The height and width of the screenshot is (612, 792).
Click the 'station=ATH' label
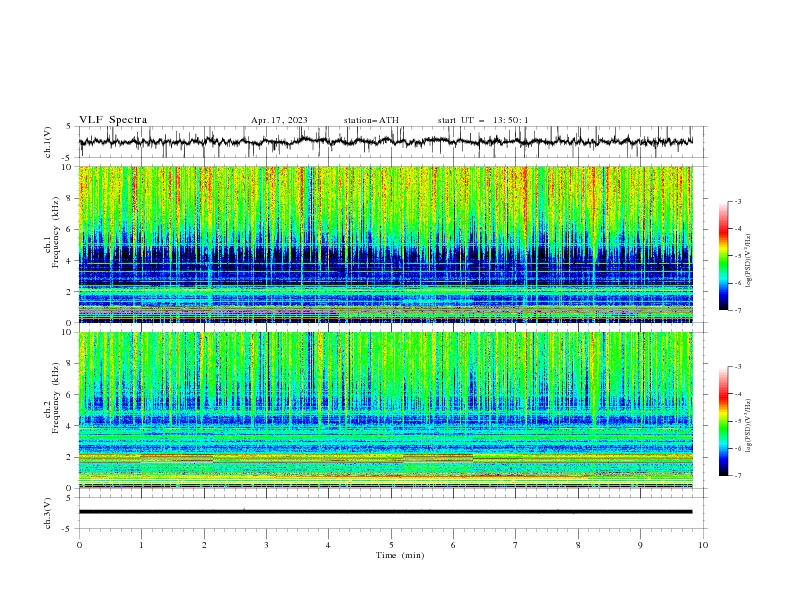(x=371, y=120)
